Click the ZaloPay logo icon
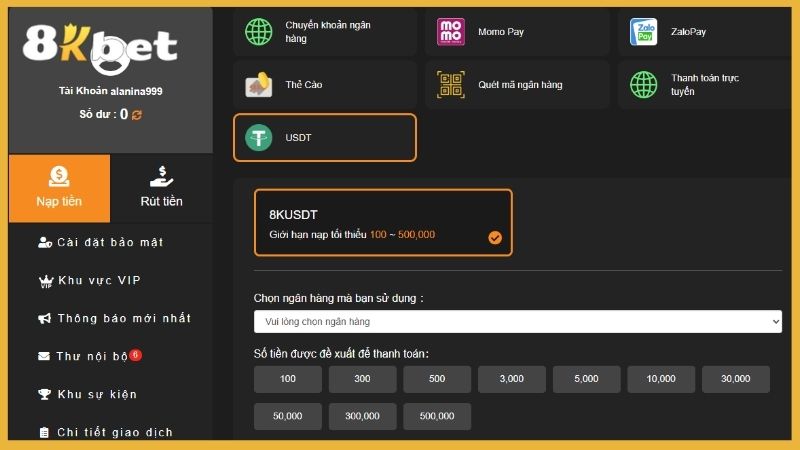 pos(643,32)
